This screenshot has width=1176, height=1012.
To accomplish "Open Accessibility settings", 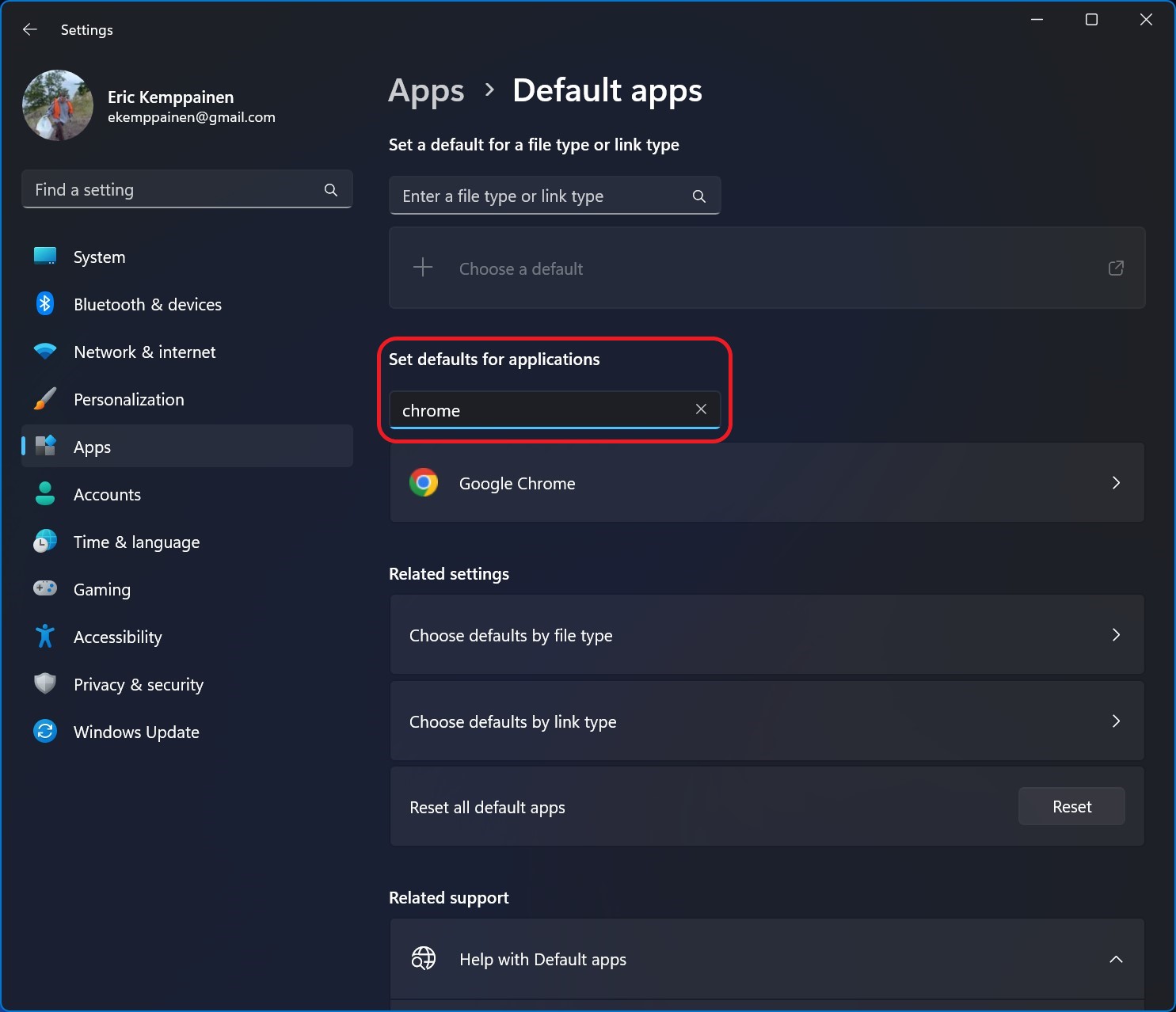I will click(187, 637).
